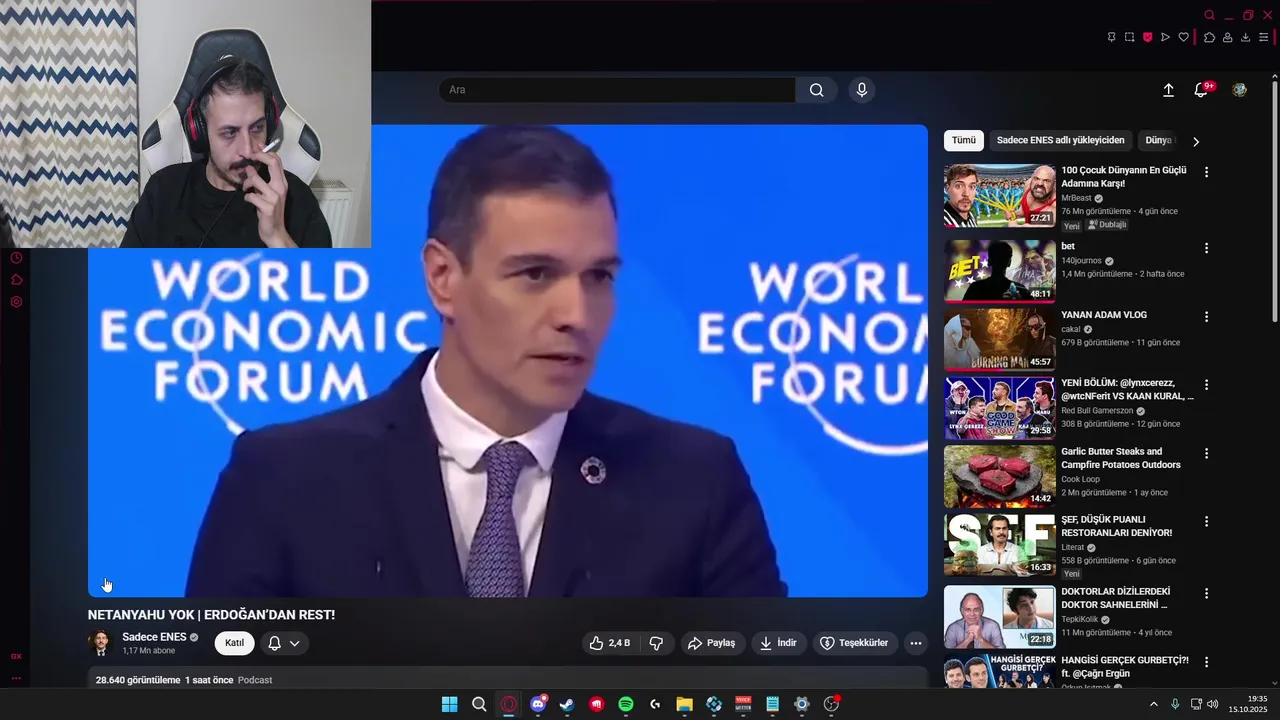Open Opera's tab search magnifier
The height and width of the screenshot is (720, 1280).
[1209, 15]
